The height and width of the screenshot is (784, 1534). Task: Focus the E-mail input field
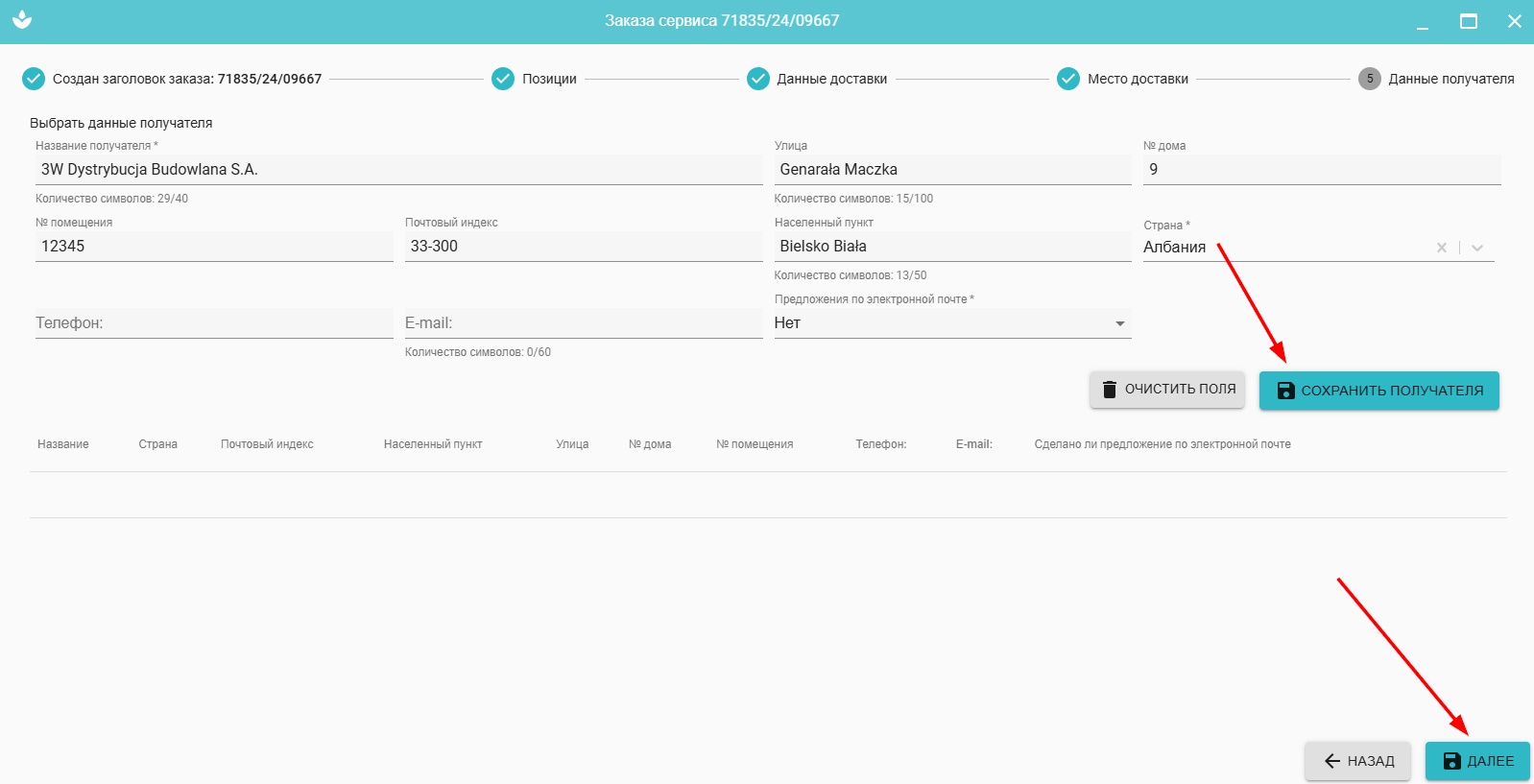(x=583, y=323)
